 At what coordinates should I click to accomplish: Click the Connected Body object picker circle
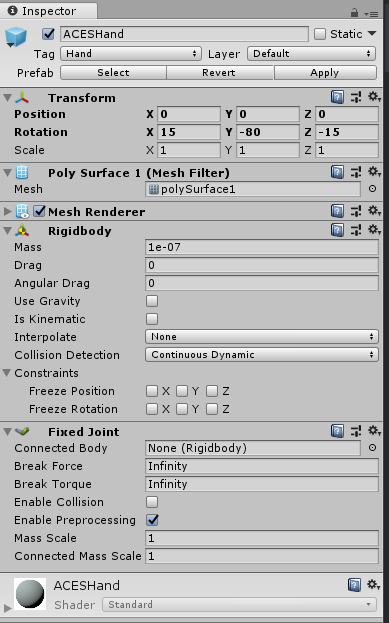pos(372,448)
